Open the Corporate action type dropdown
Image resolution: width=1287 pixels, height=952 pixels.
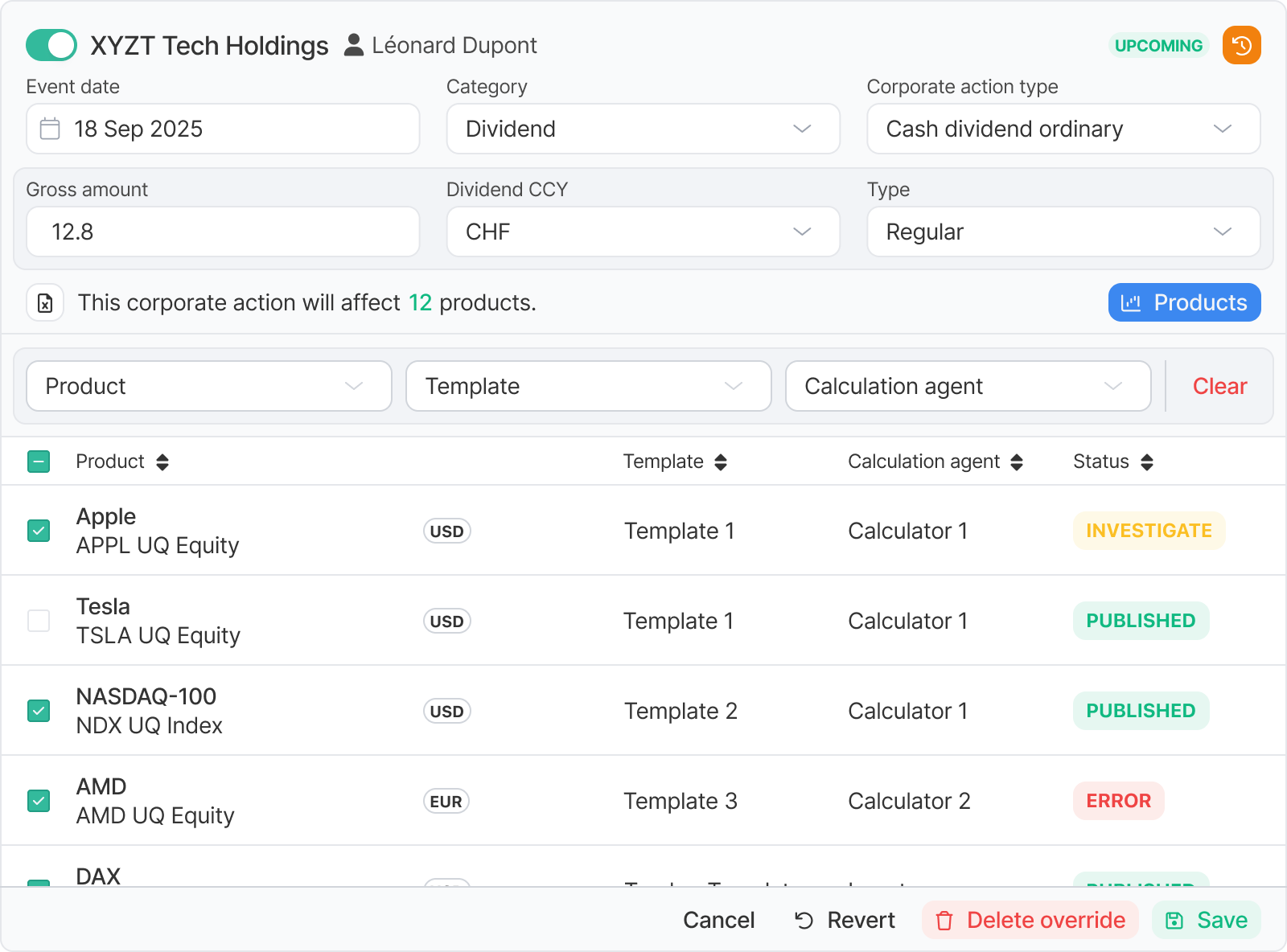point(1063,129)
